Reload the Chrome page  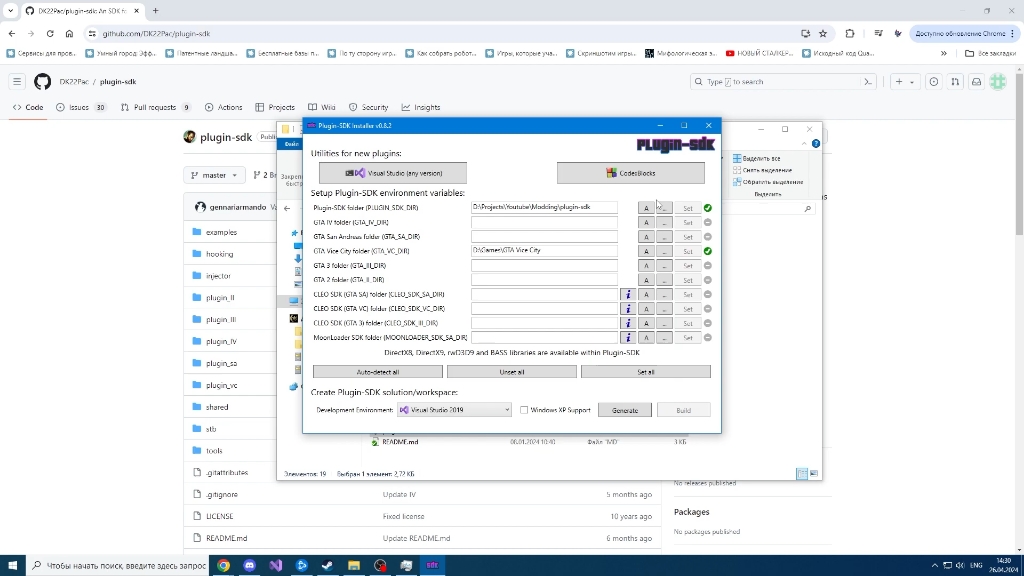coord(50,33)
